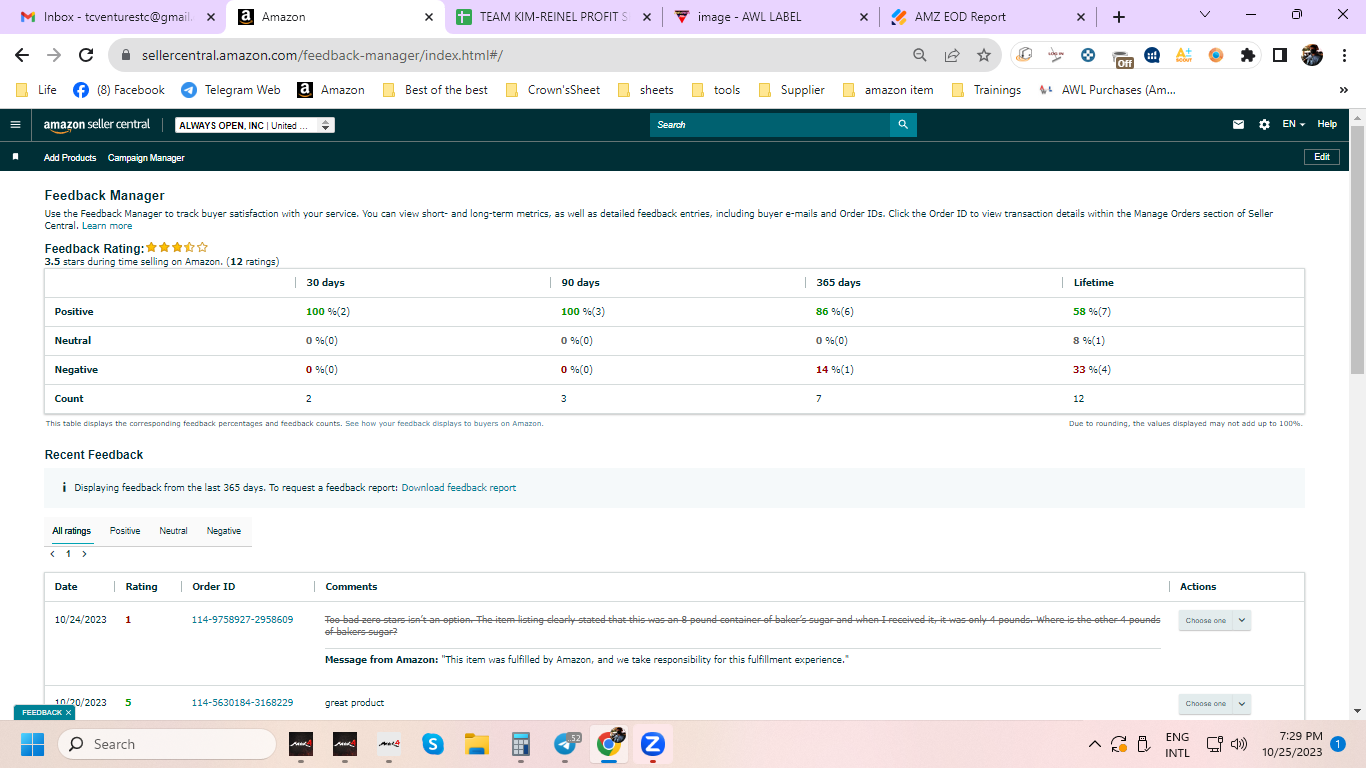The image size is (1366, 768).
Task: Open the Chrome three-dot menu
Action: [x=1343, y=55]
